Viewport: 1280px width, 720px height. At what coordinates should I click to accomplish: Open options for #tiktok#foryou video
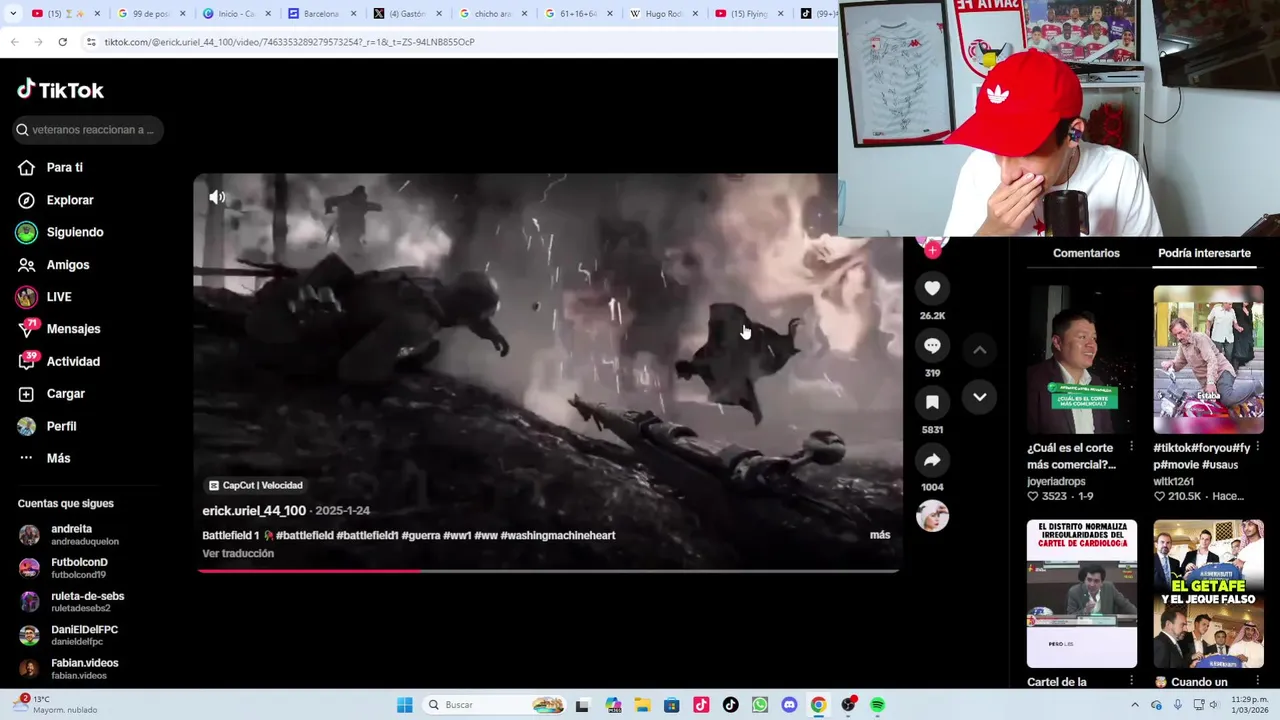coord(1257,447)
